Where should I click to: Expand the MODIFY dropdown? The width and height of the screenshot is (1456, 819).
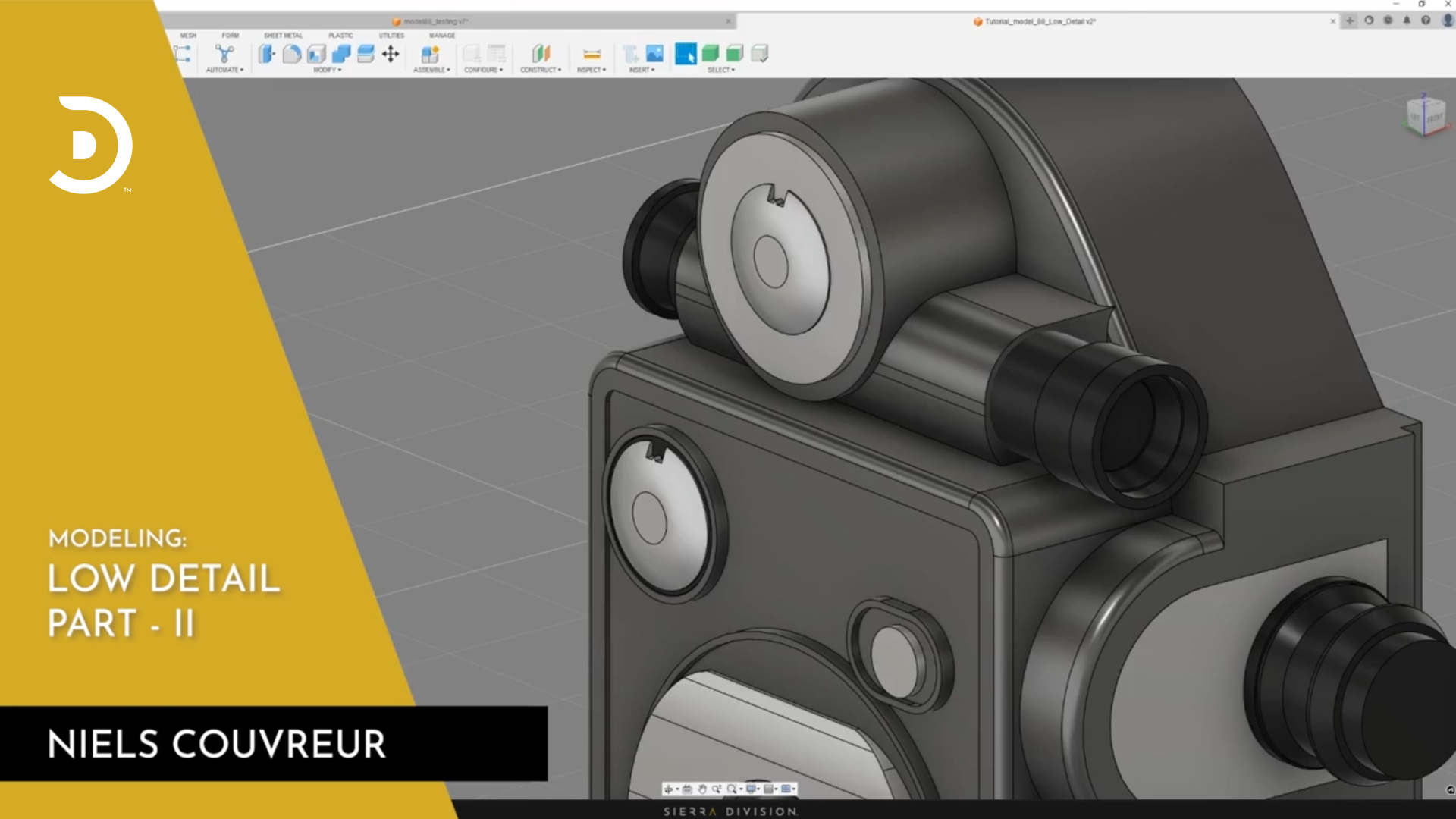tap(328, 70)
